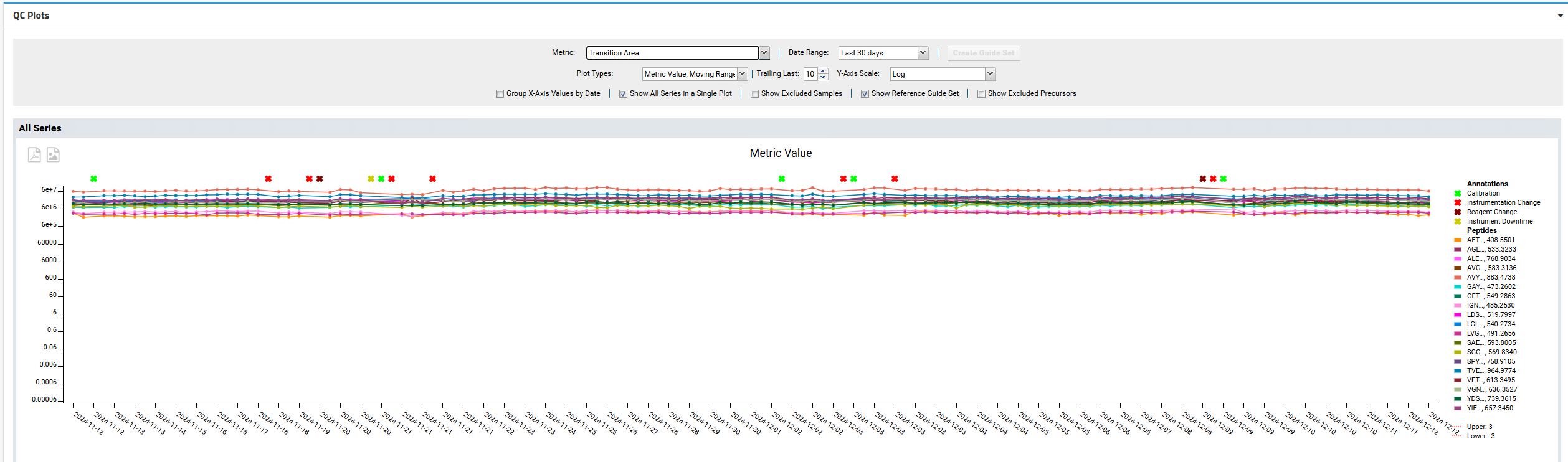Click the first dark red Reagent Change marker
Image resolution: width=1568 pixels, height=462 pixels.
(x=320, y=179)
